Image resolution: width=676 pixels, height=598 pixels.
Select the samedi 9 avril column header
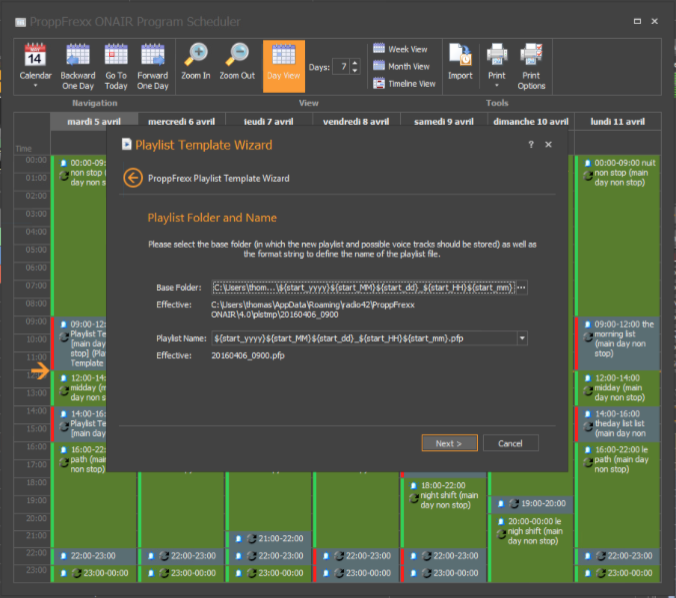pos(444,122)
